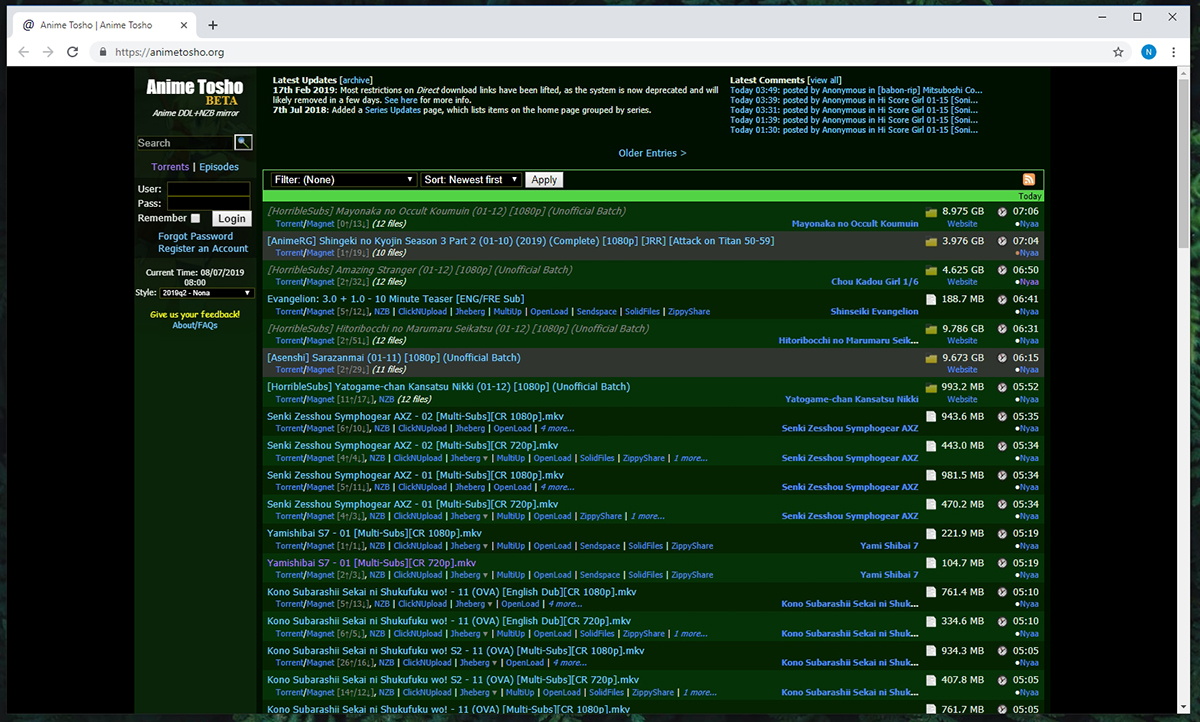Open 'Give us your feedback!' link
Viewport: 1200px width, 722px height.
pyautogui.click(x=195, y=314)
